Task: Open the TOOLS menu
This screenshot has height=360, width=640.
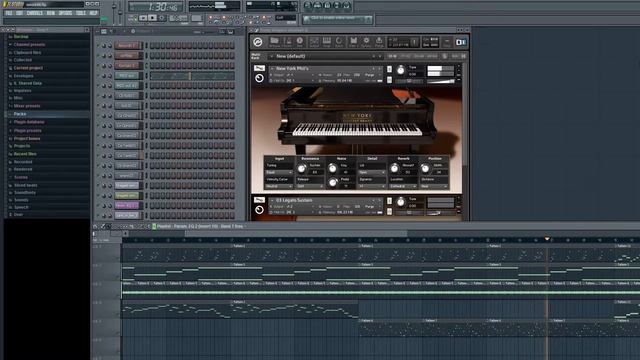Action: [81, 13]
